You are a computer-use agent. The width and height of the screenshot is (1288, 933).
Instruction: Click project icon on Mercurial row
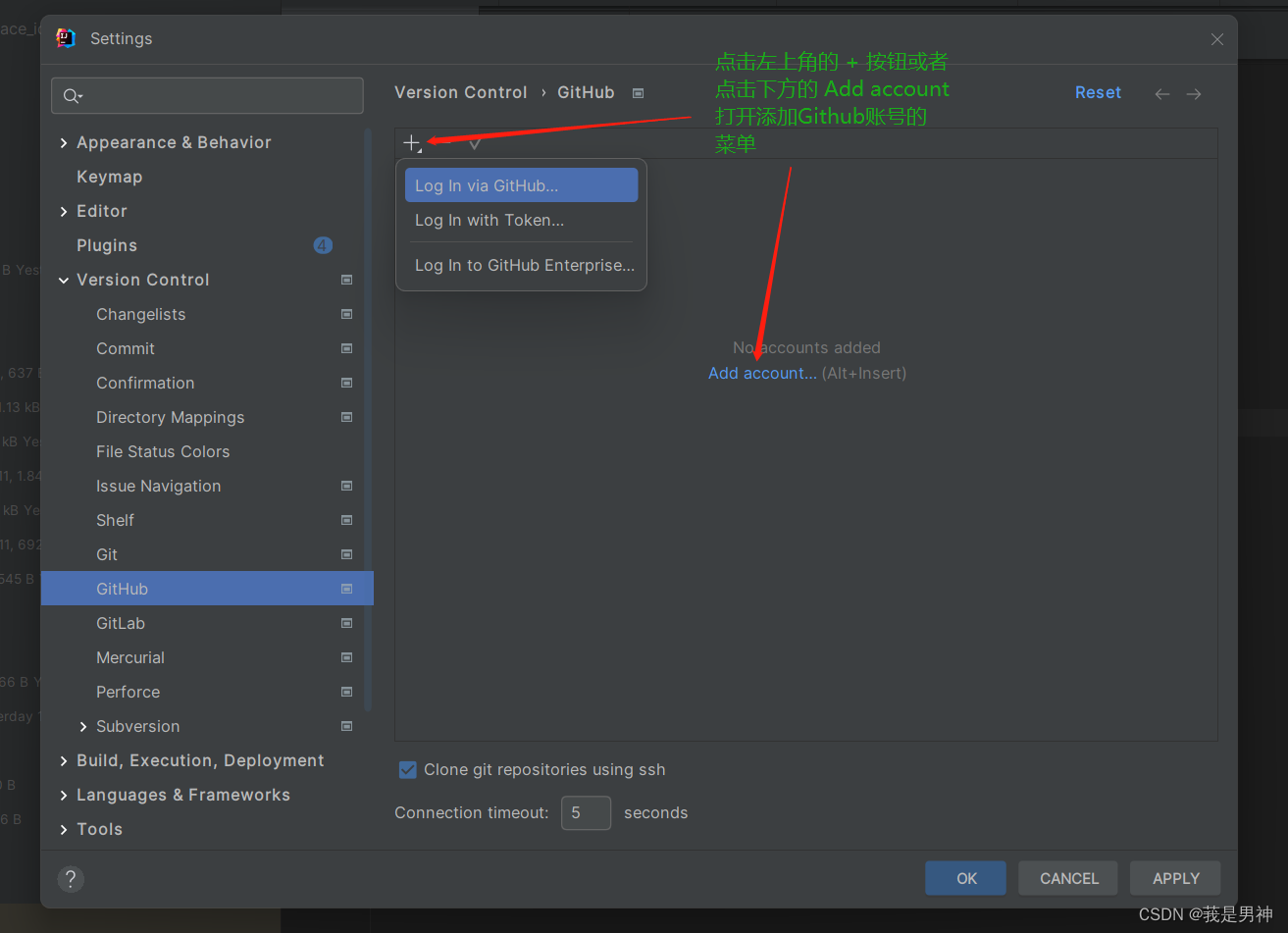point(346,657)
